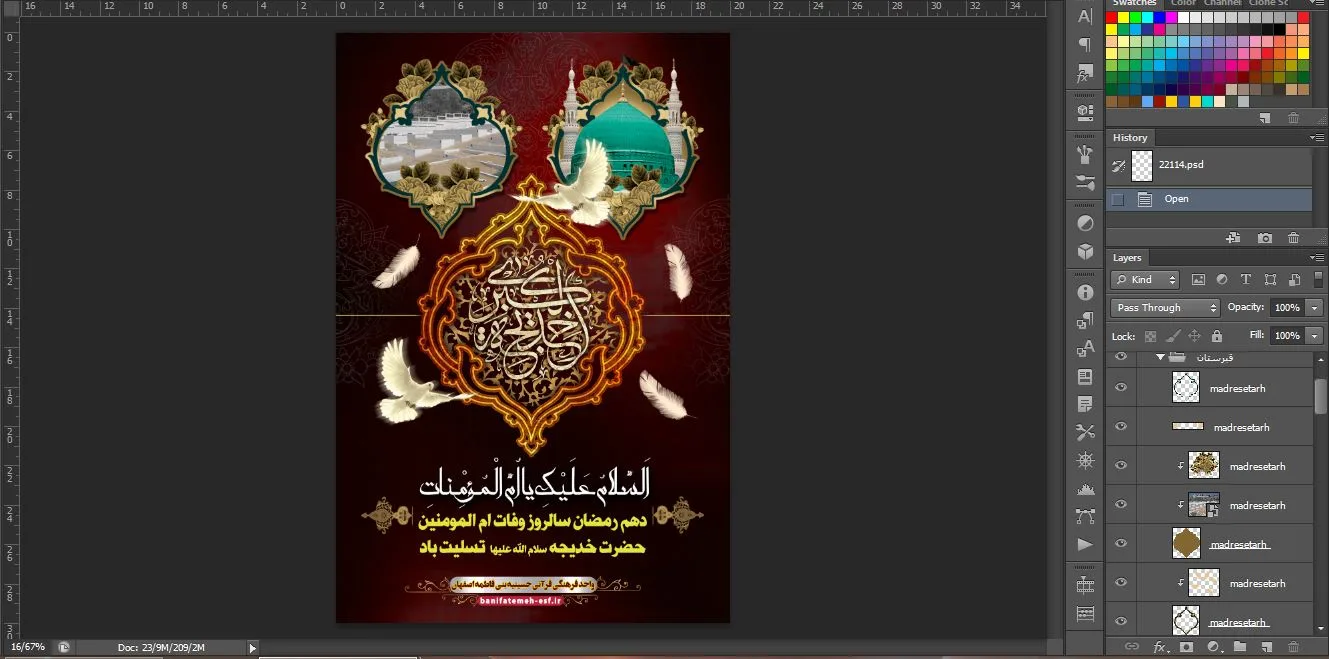This screenshot has height=659, width=1329.
Task: Open the Layers panel options menu
Action: (x=1315, y=258)
